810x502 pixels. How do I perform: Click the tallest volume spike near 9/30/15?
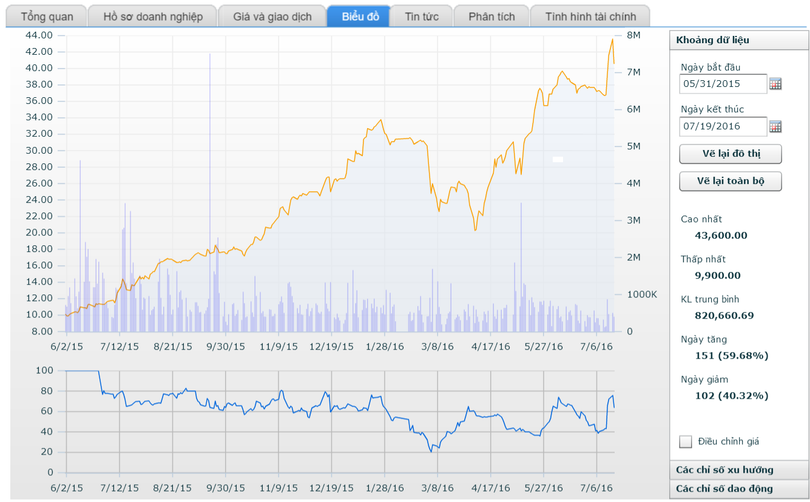pos(210,54)
